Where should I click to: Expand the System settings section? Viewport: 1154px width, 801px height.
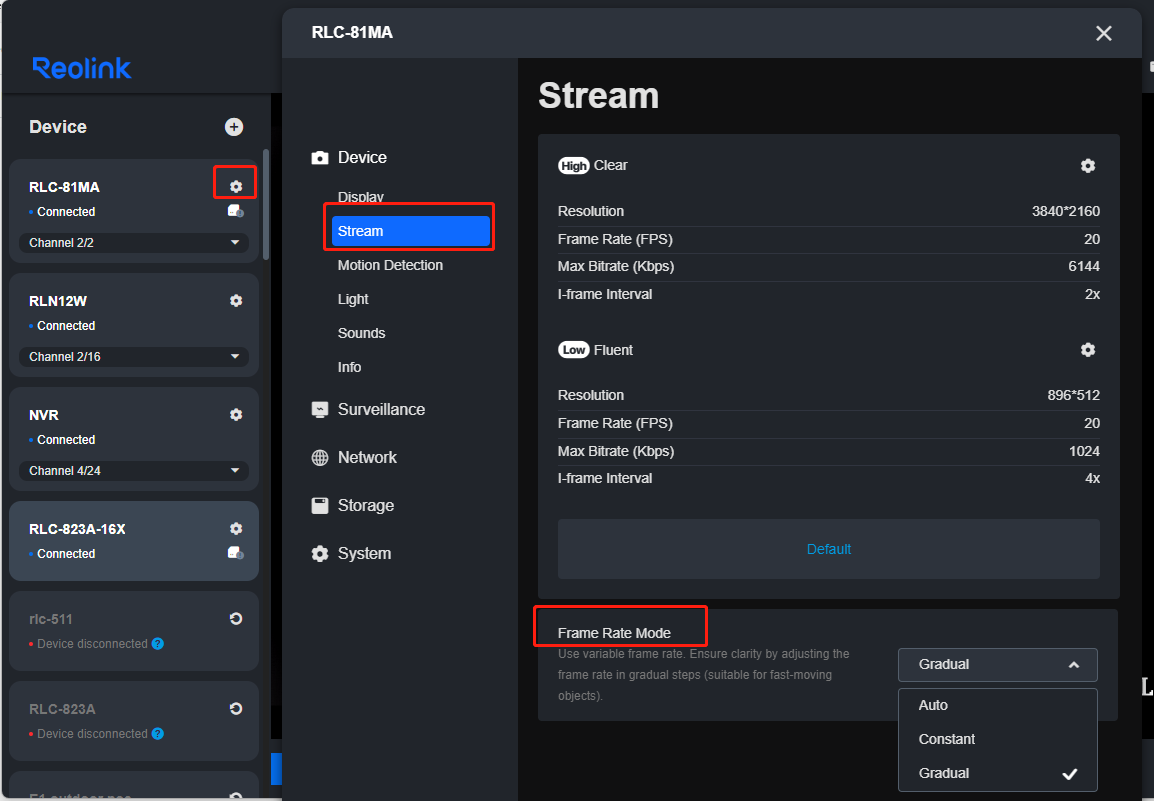tap(351, 554)
